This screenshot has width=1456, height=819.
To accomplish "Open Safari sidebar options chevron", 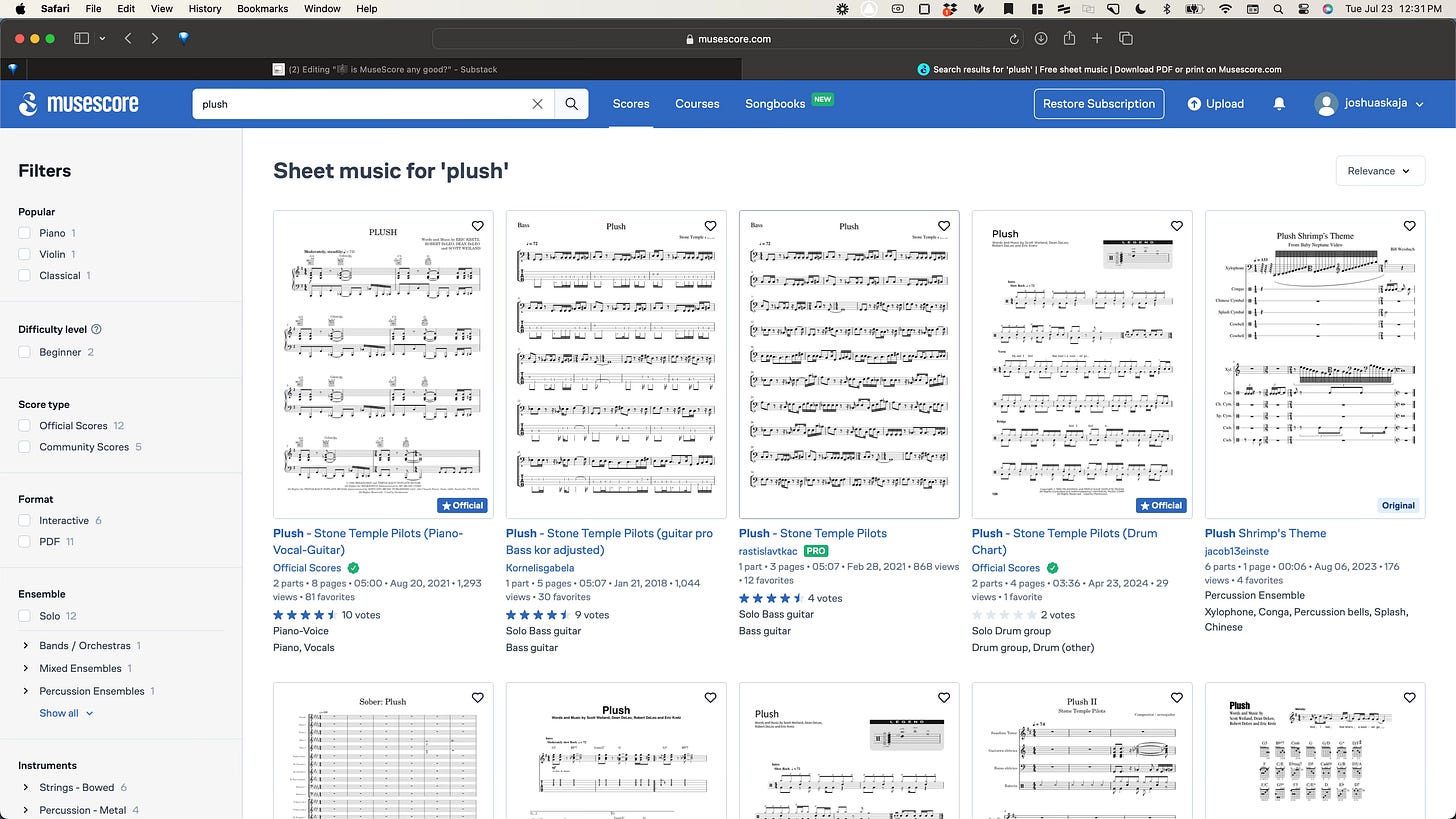I will click(x=102, y=39).
